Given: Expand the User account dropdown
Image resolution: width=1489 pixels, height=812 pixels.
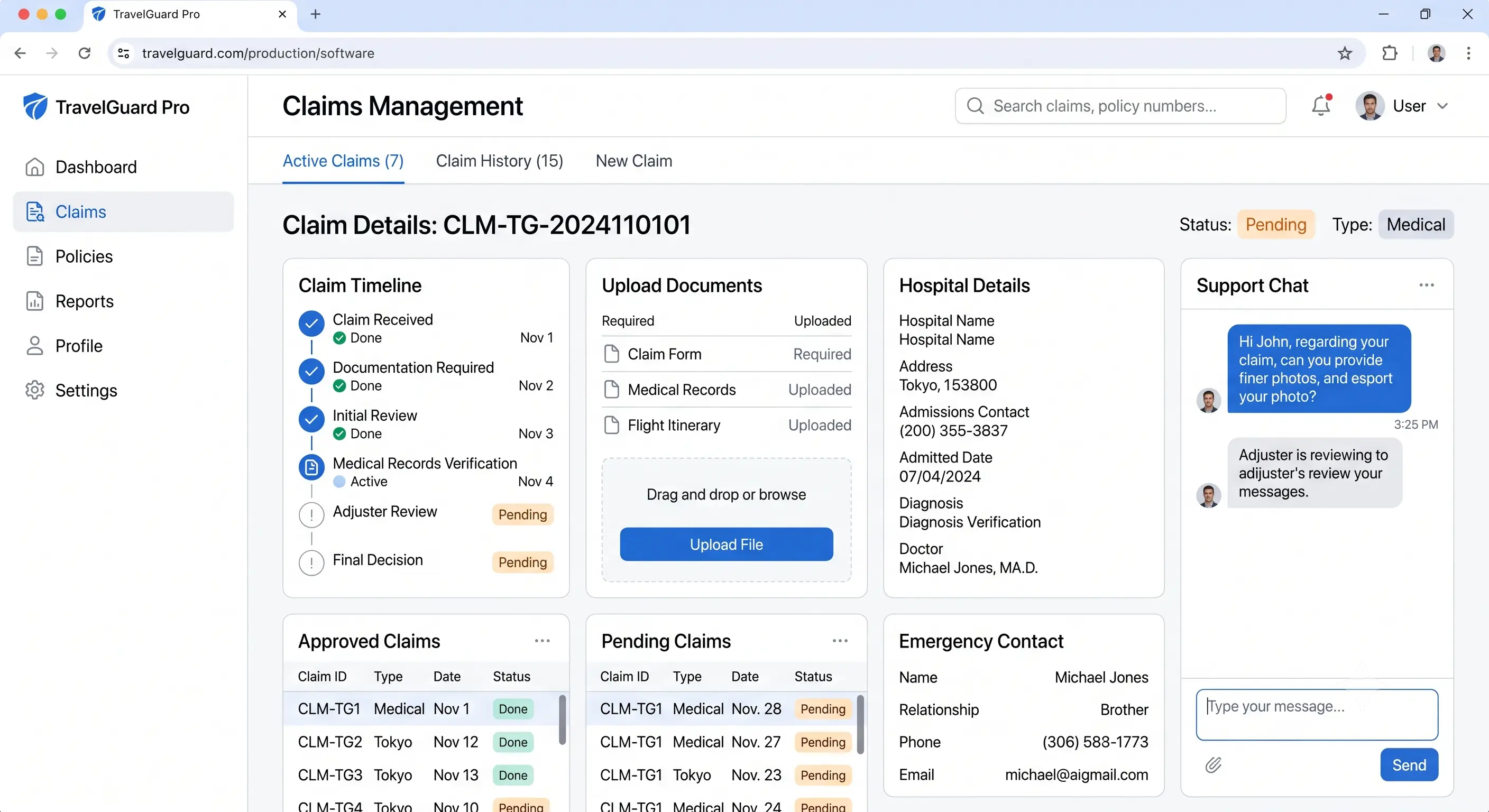Looking at the screenshot, I should (1402, 106).
